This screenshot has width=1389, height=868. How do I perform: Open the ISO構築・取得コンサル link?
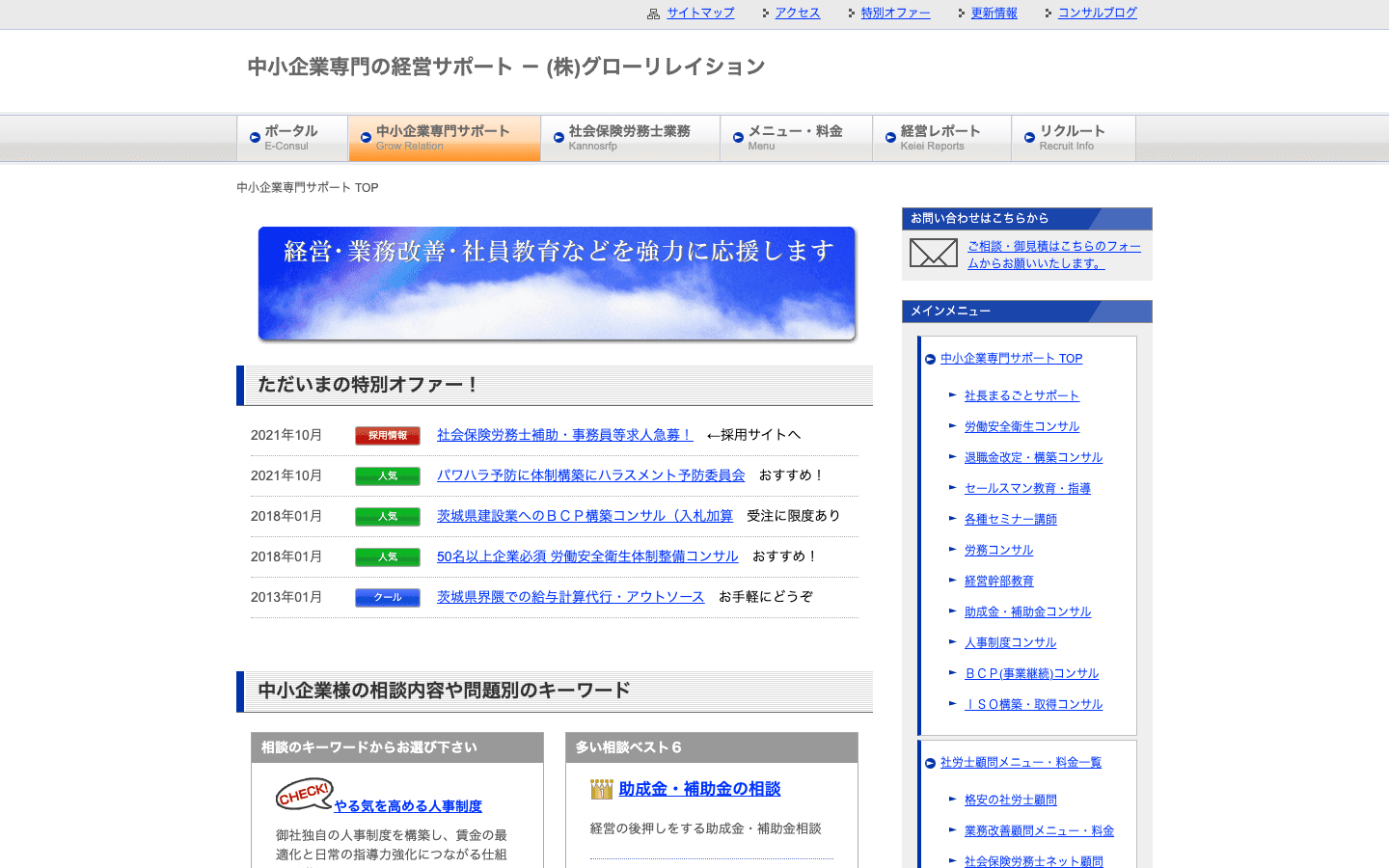point(1033,705)
